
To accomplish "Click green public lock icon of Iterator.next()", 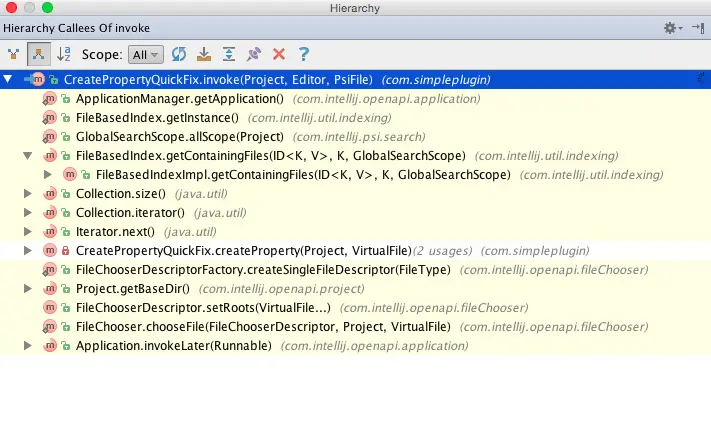I will coord(66,232).
